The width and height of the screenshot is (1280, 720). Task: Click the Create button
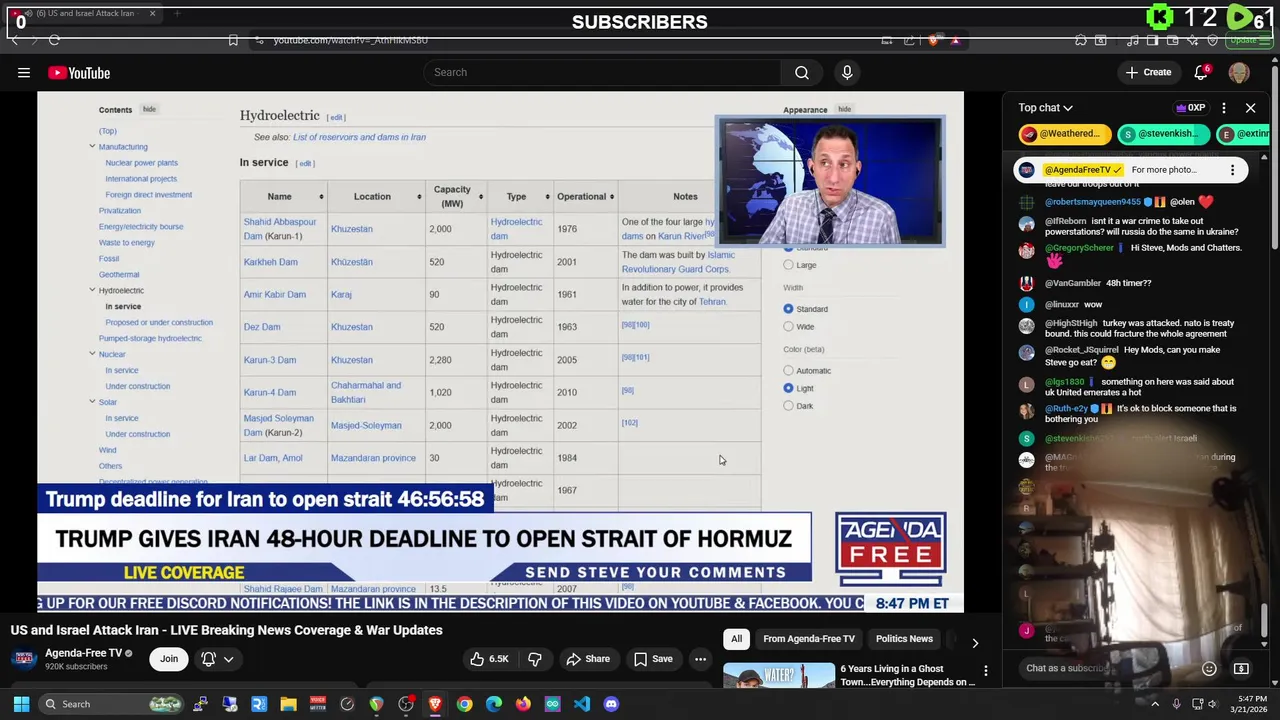pyautogui.click(x=1148, y=72)
